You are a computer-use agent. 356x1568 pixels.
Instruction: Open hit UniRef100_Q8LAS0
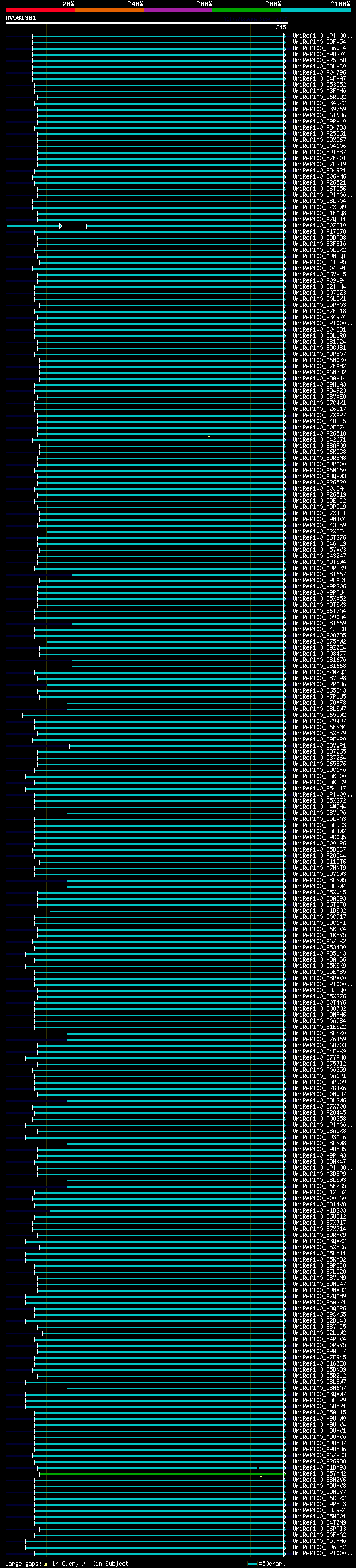(319, 66)
